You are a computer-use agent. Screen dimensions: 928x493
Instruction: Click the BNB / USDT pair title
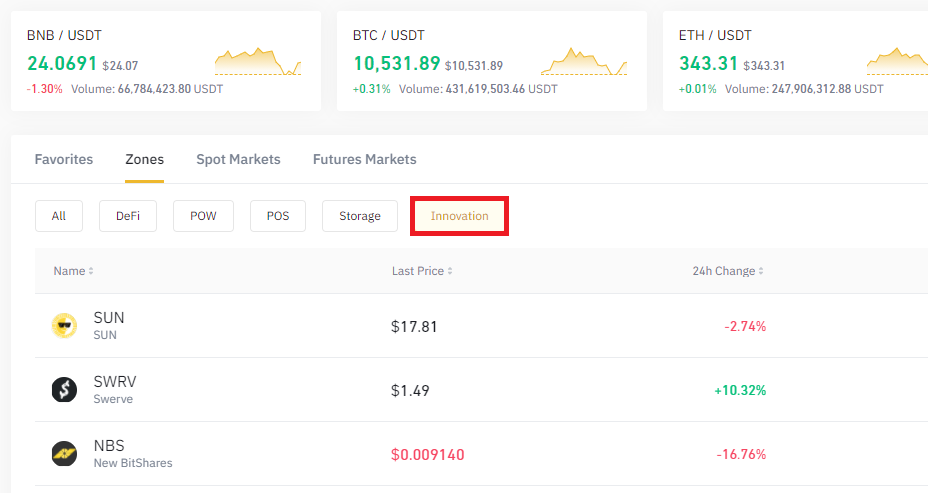pyautogui.click(x=64, y=36)
